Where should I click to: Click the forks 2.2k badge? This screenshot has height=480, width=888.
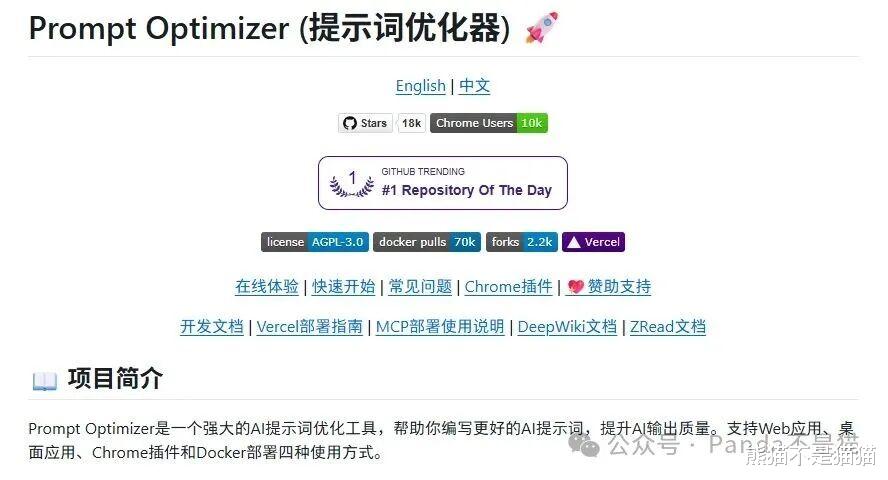(x=522, y=242)
